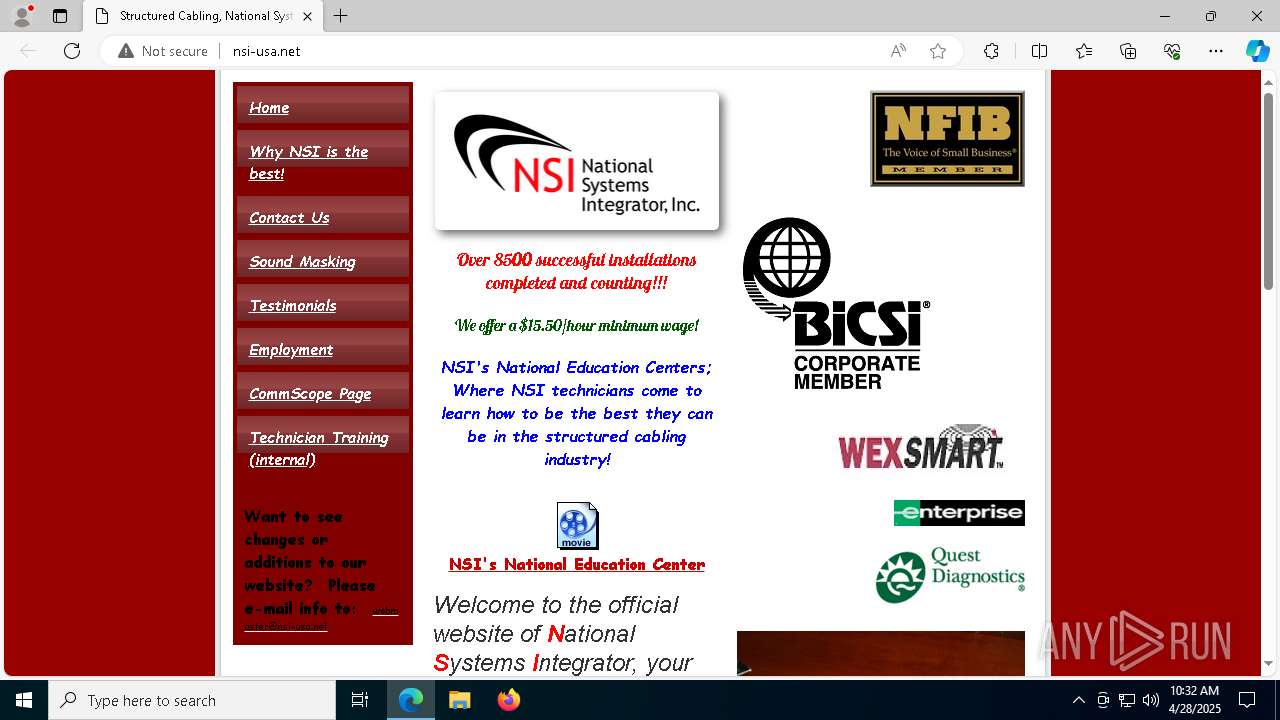Image resolution: width=1280 pixels, height=720 pixels.
Task: Click the WEXSMART logo
Action: coord(920,447)
